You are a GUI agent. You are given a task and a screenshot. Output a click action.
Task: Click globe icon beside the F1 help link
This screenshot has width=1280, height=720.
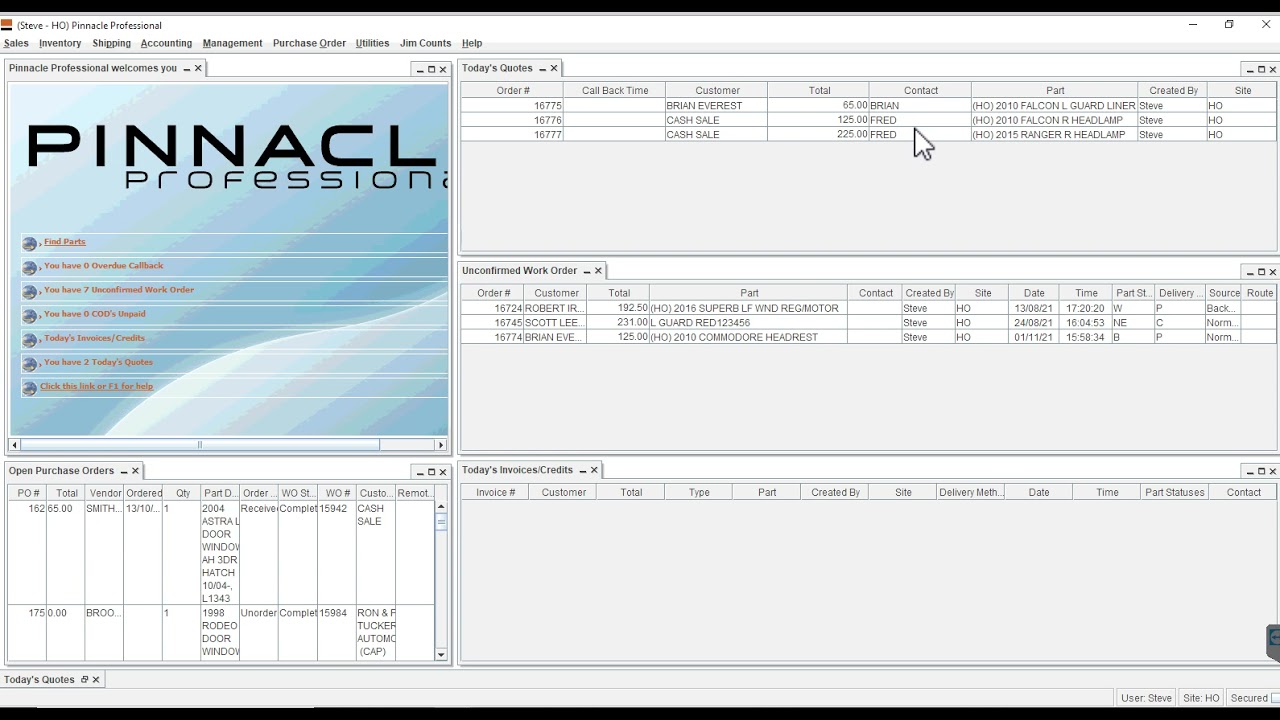click(30, 387)
